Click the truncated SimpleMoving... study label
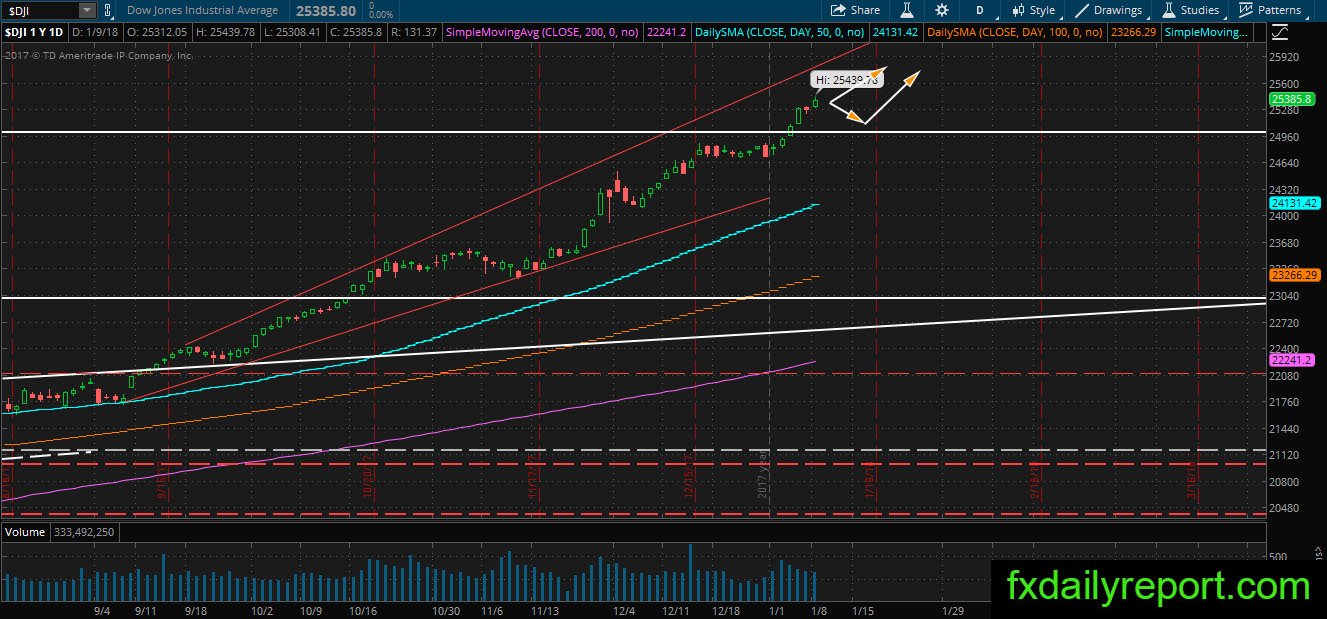1327x619 pixels. [x=1208, y=33]
